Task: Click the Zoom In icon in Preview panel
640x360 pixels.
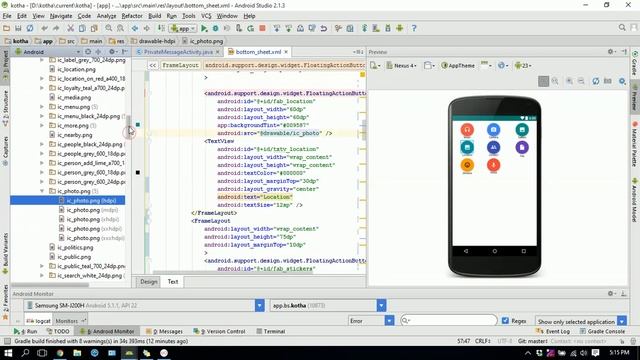Action: point(569,81)
